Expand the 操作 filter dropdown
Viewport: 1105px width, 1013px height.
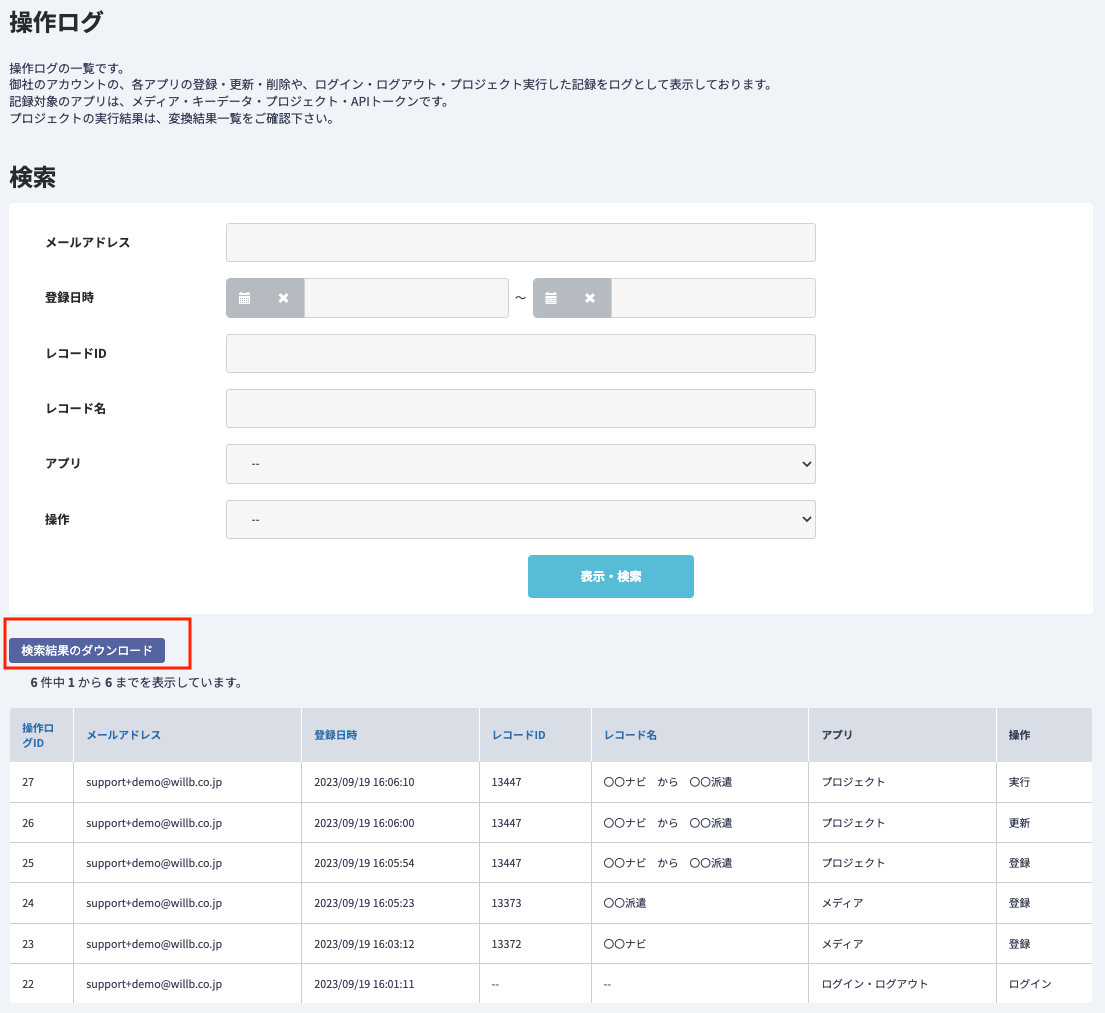[x=521, y=520]
